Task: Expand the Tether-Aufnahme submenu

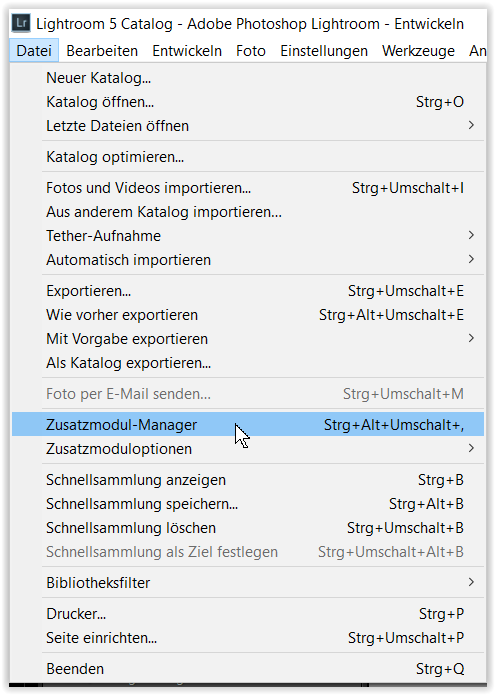Action: [248, 236]
